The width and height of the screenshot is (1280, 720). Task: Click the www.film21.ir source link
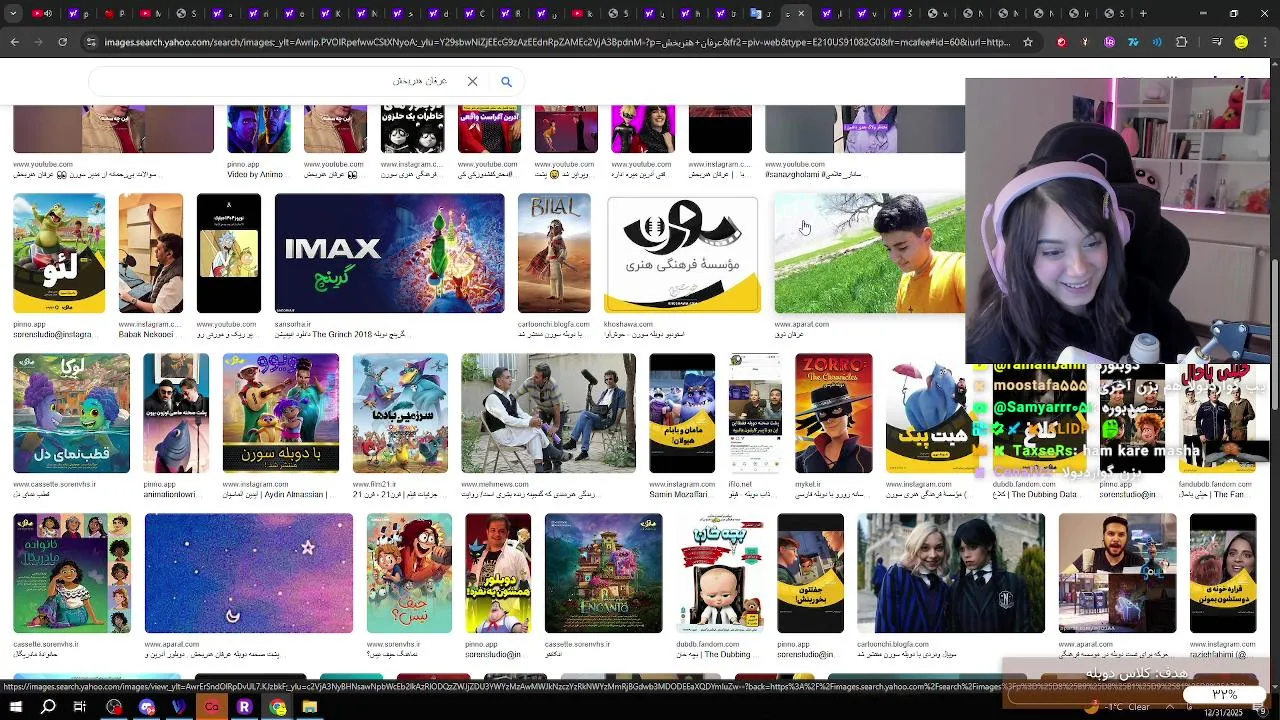pos(376,484)
